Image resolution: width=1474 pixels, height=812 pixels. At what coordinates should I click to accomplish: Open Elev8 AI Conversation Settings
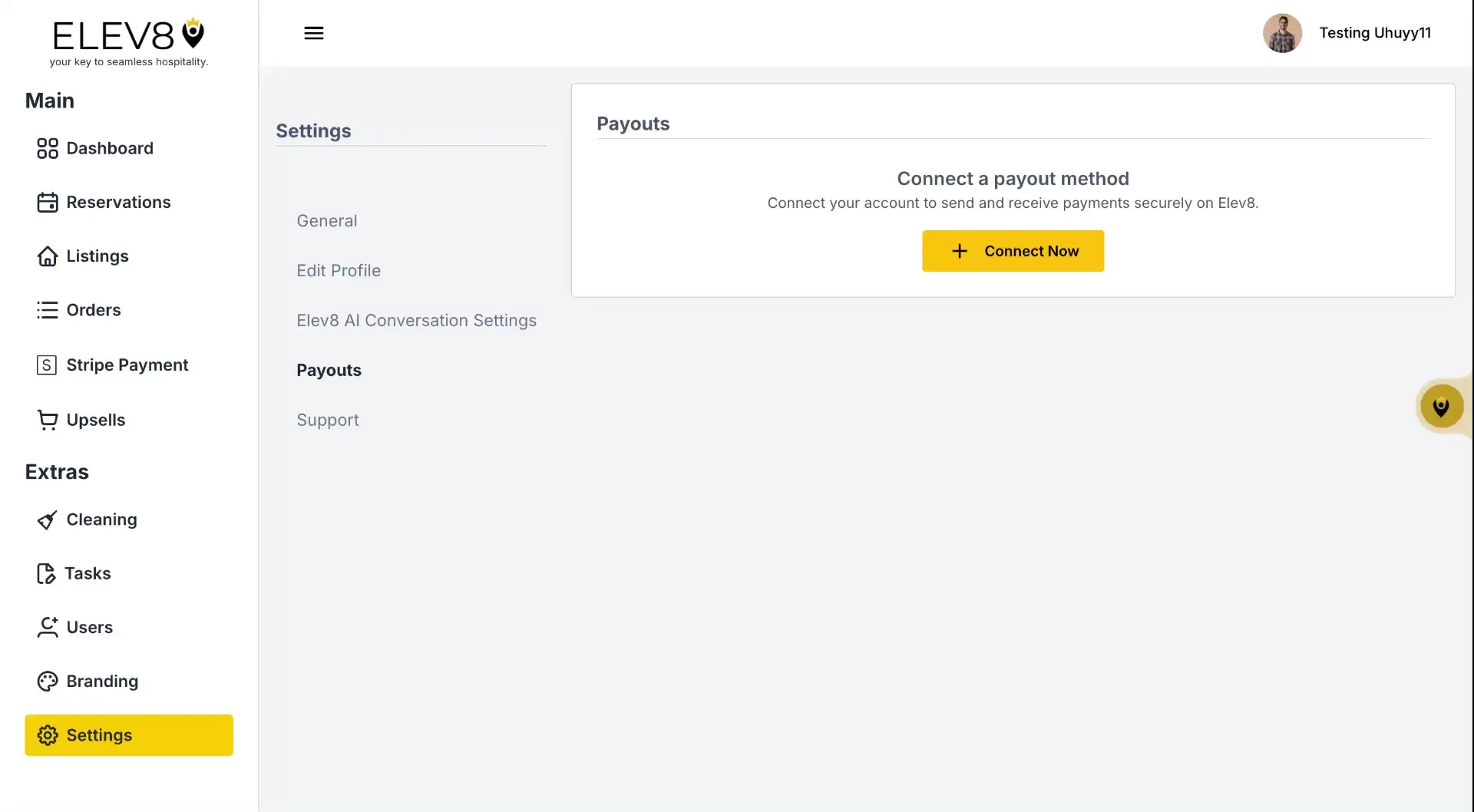[416, 320]
